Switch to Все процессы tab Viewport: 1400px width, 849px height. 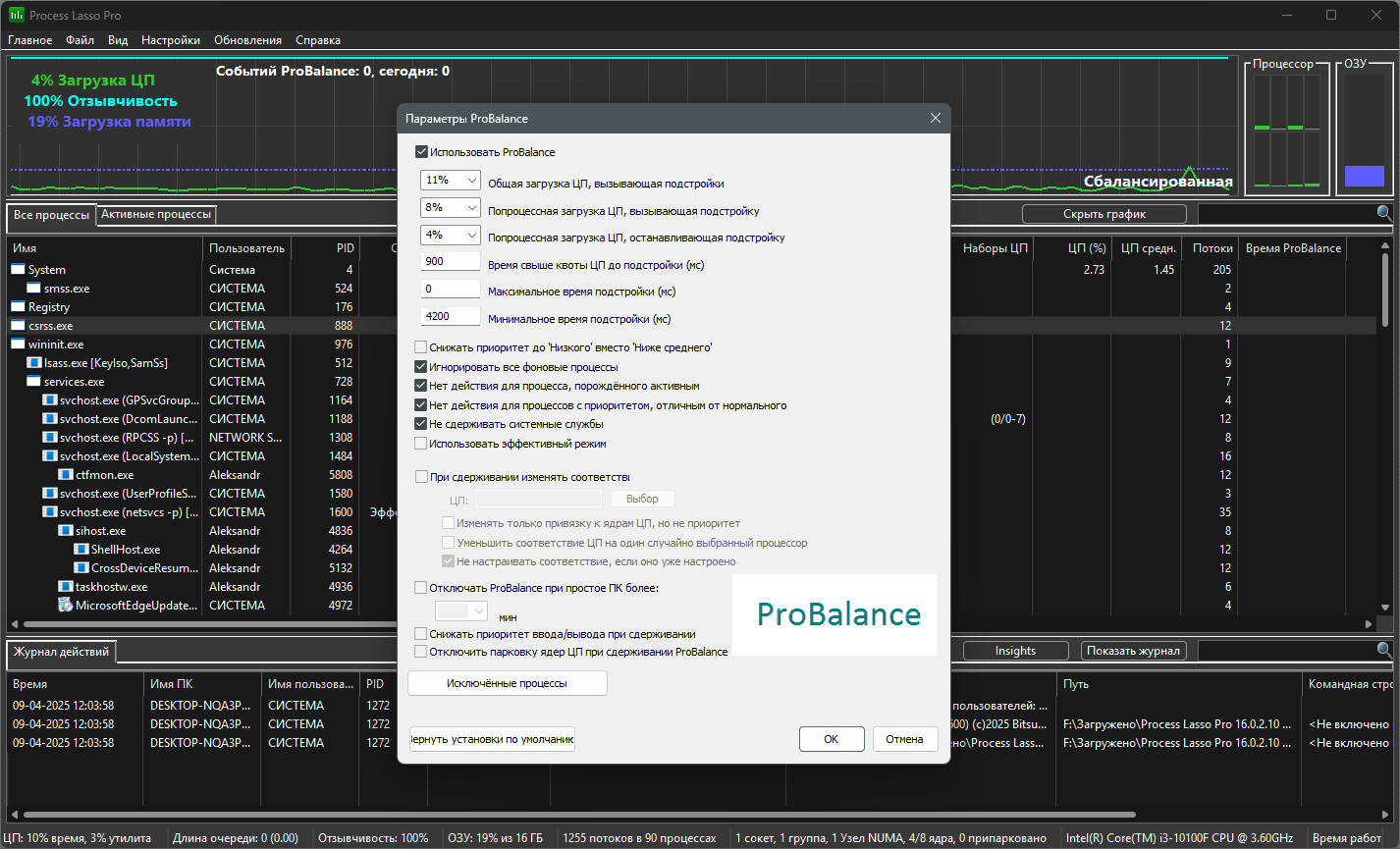tap(52, 215)
